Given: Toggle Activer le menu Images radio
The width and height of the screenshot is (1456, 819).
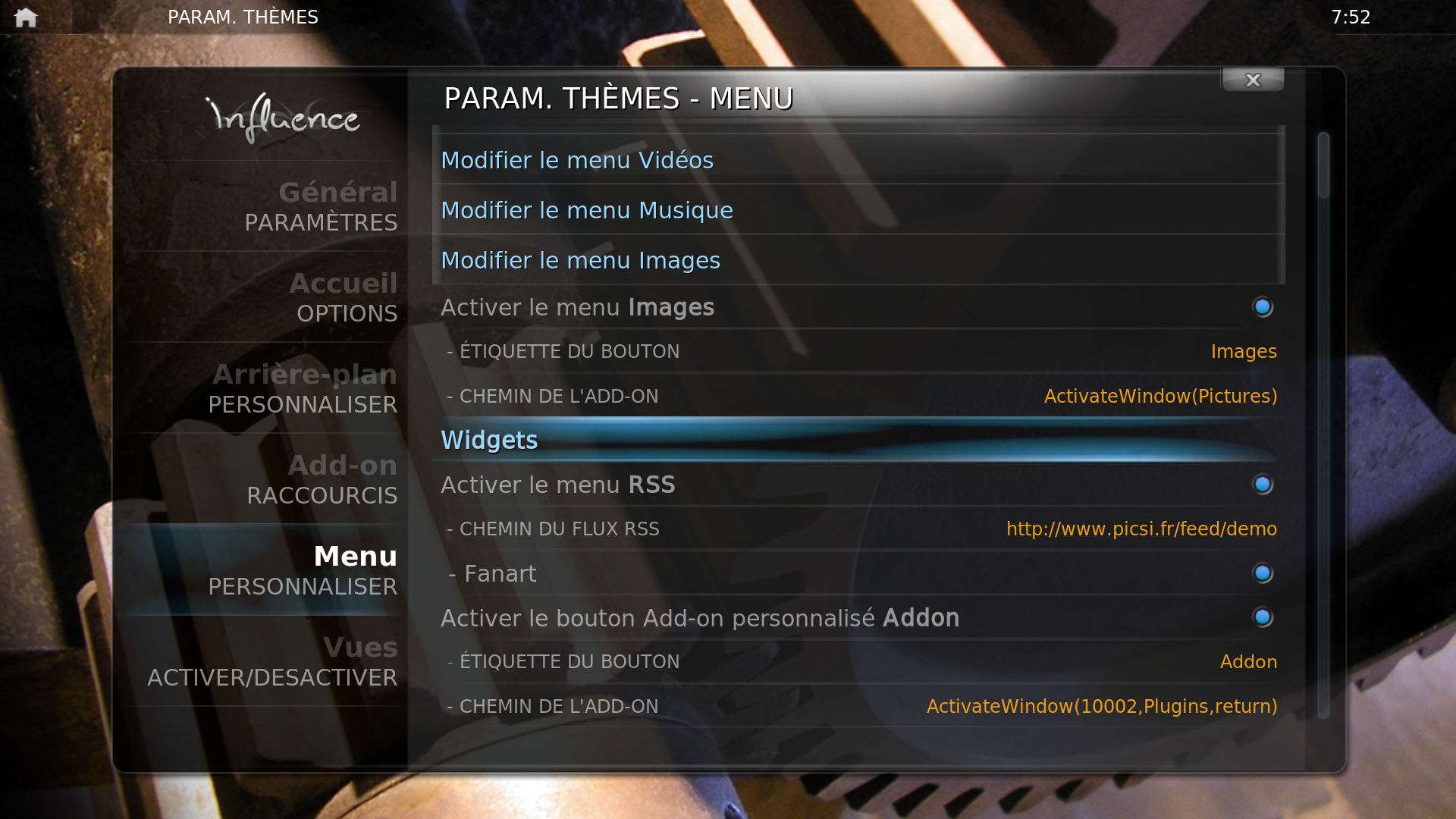Looking at the screenshot, I should [x=1263, y=307].
